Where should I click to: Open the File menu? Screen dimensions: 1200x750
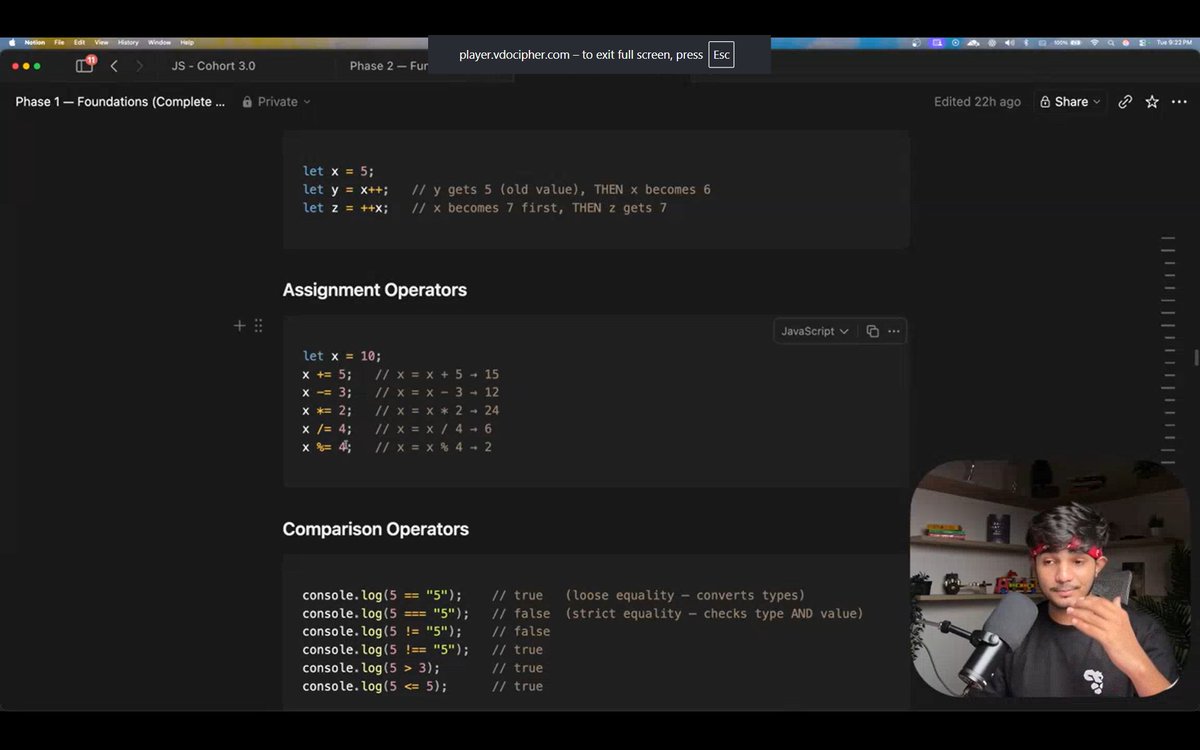[x=59, y=43]
